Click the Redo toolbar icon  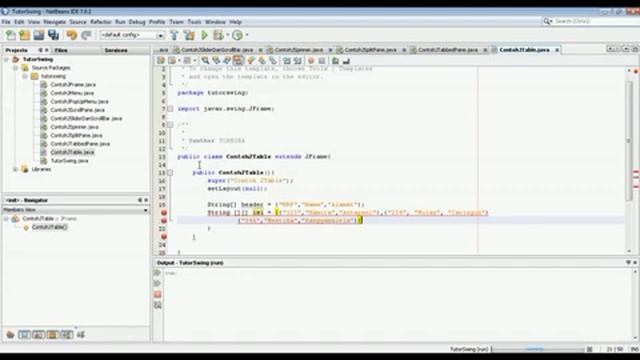click(86, 35)
